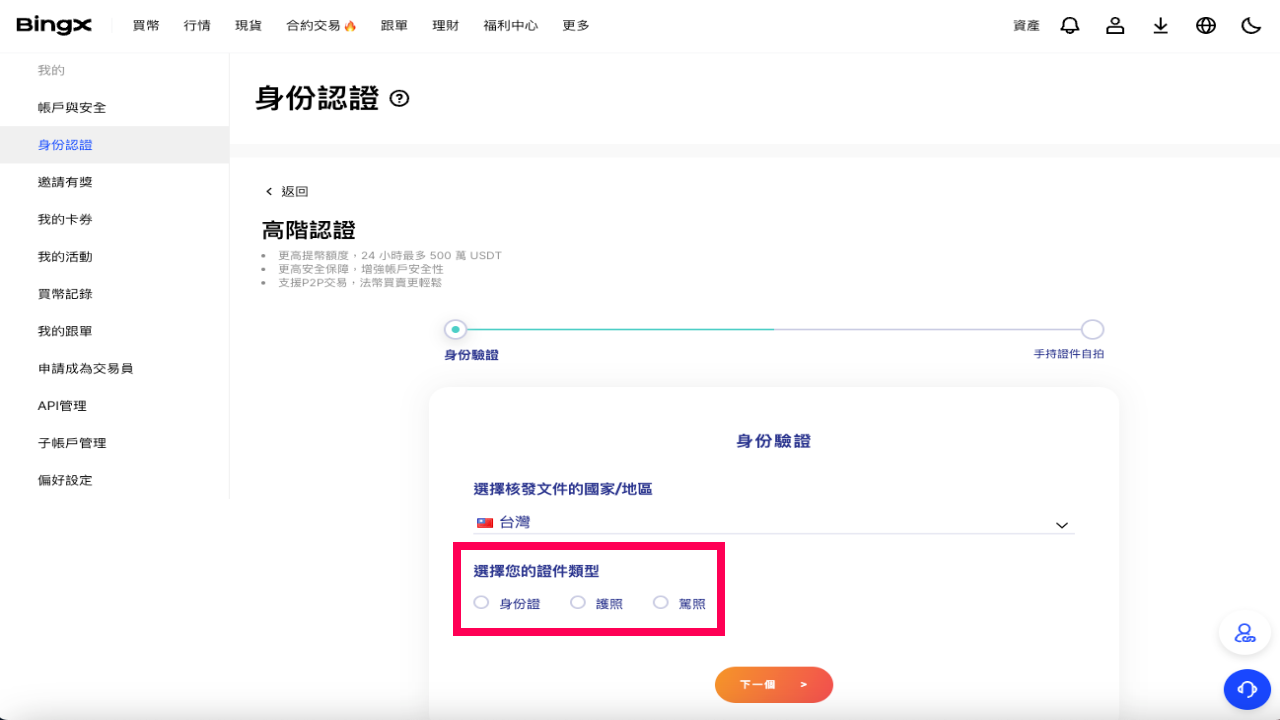
Task: Open 邀請有獎 in sidebar
Action: pos(115,182)
